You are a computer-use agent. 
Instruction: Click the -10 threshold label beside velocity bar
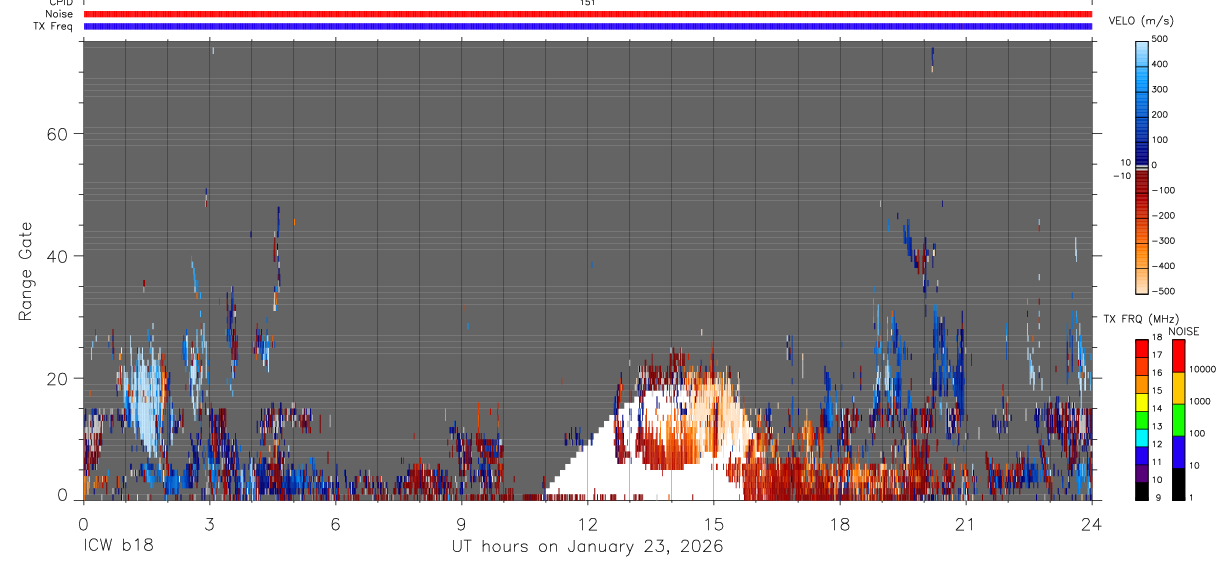[1120, 175]
